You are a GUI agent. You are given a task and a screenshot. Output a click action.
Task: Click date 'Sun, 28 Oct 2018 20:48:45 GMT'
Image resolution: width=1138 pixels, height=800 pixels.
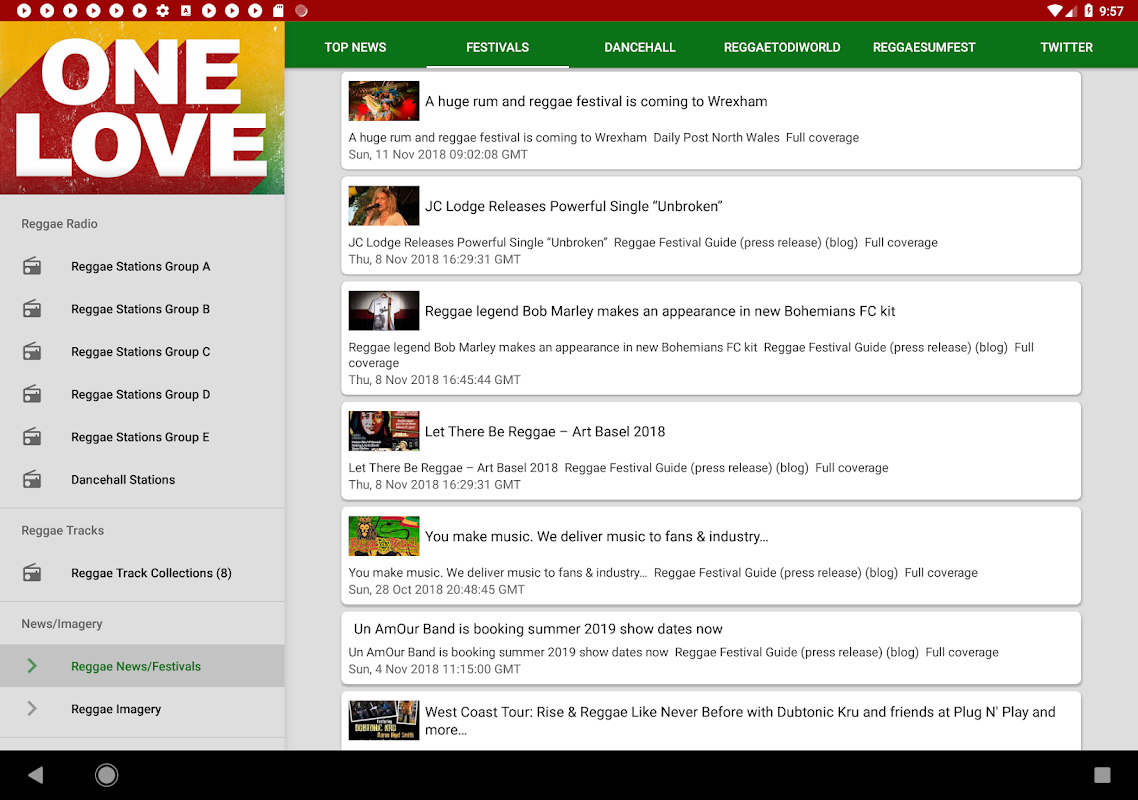tap(436, 589)
